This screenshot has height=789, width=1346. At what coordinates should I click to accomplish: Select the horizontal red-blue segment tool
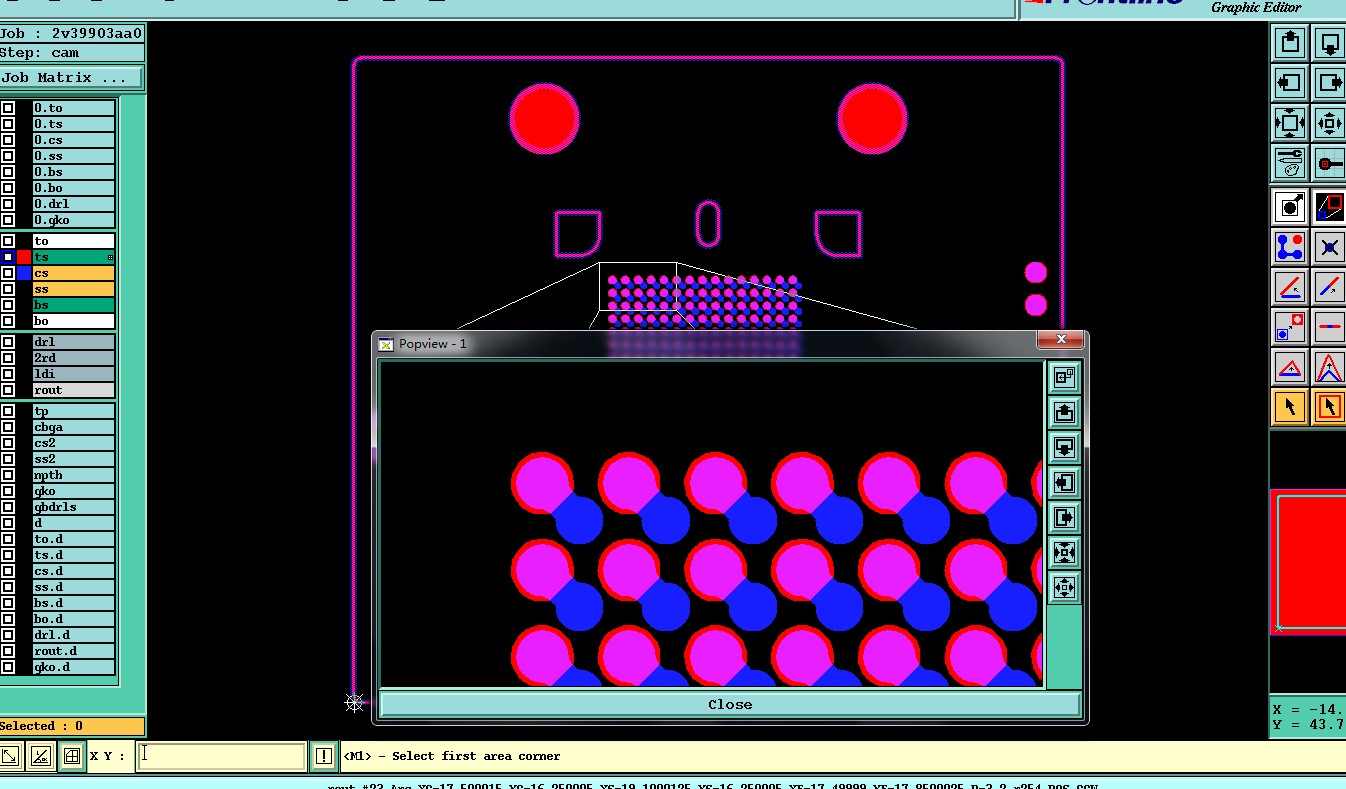(x=1329, y=327)
